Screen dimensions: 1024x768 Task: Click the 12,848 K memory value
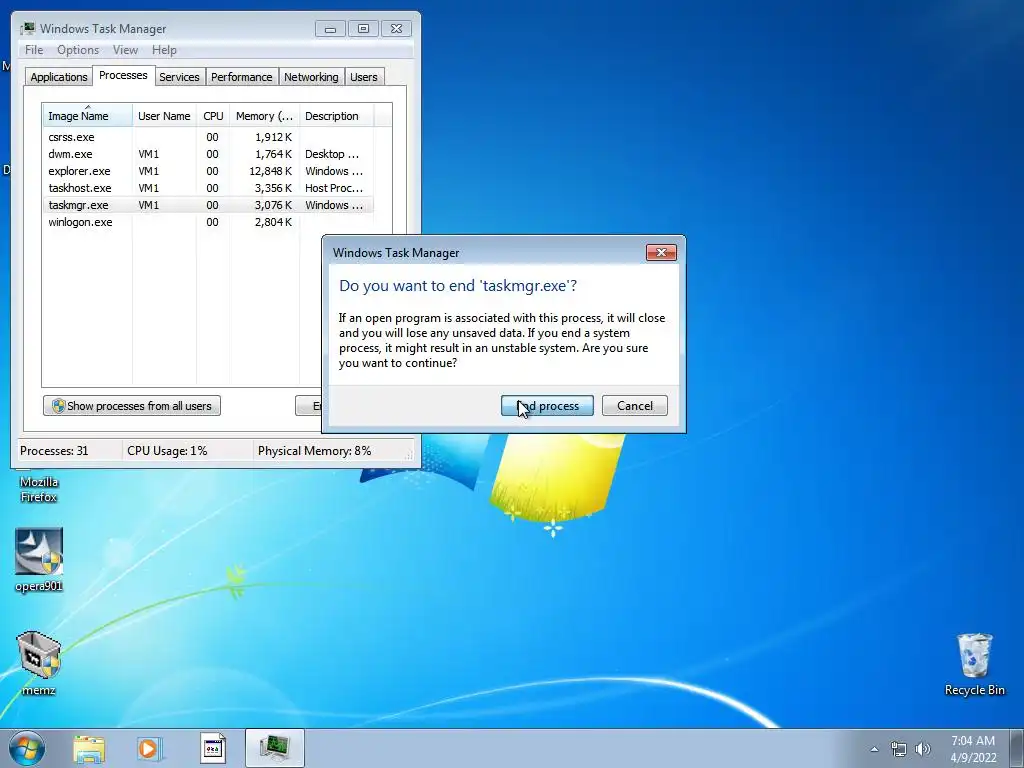click(270, 171)
